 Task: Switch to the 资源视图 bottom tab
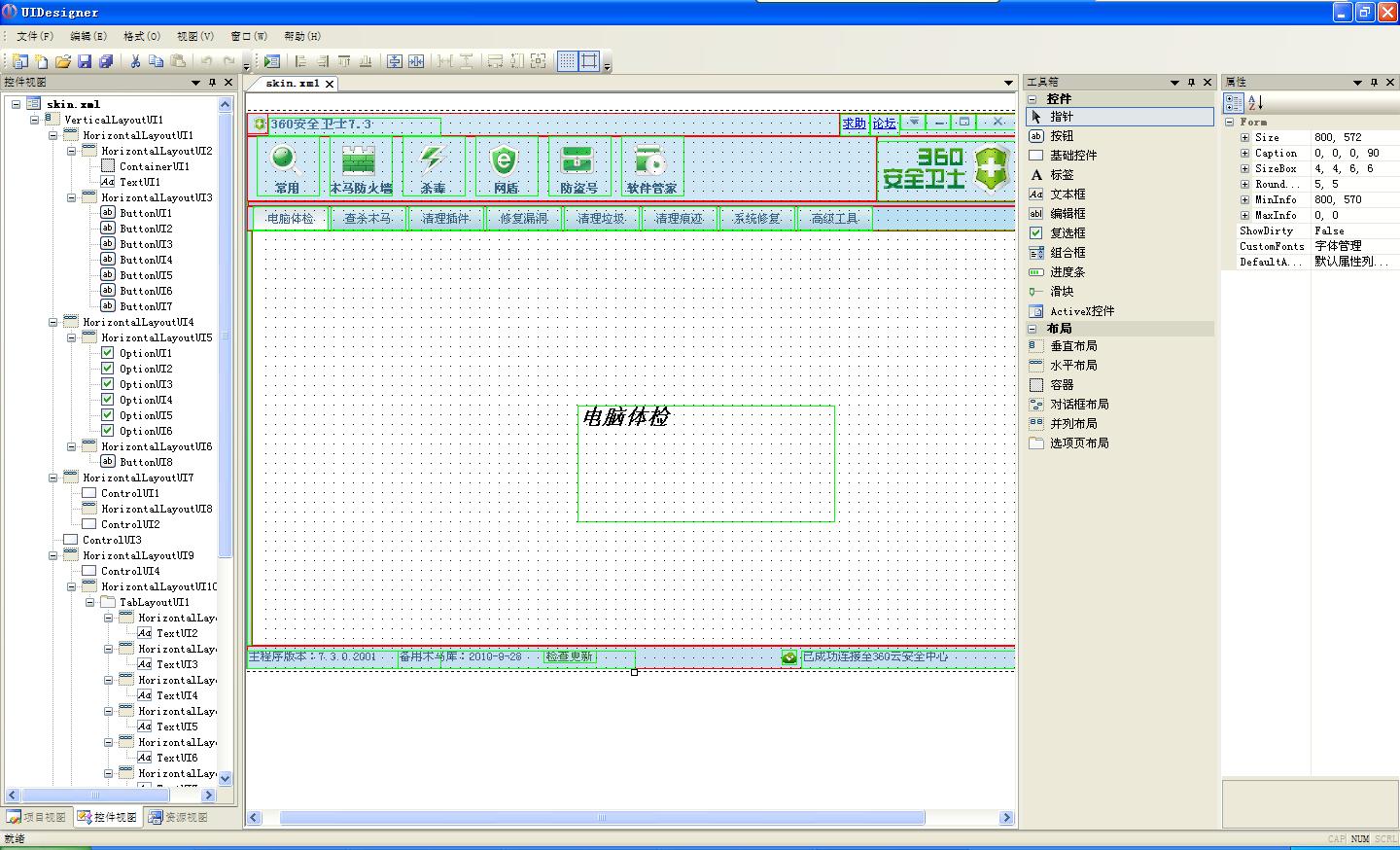(179, 817)
